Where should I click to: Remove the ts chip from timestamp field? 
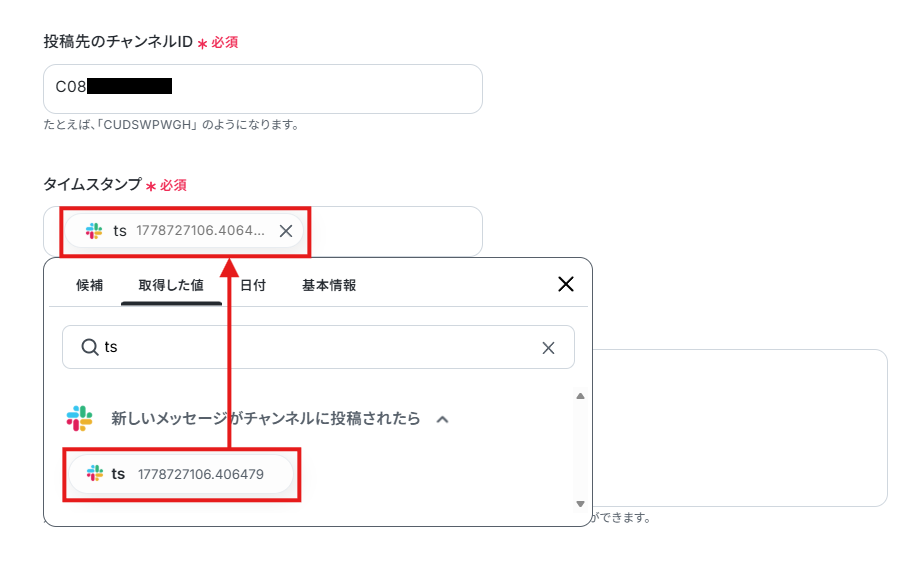coord(286,231)
